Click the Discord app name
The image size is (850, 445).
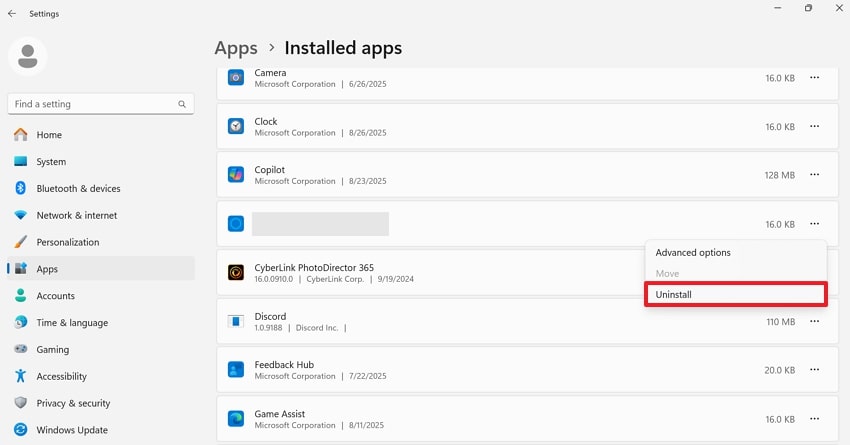[270, 316]
